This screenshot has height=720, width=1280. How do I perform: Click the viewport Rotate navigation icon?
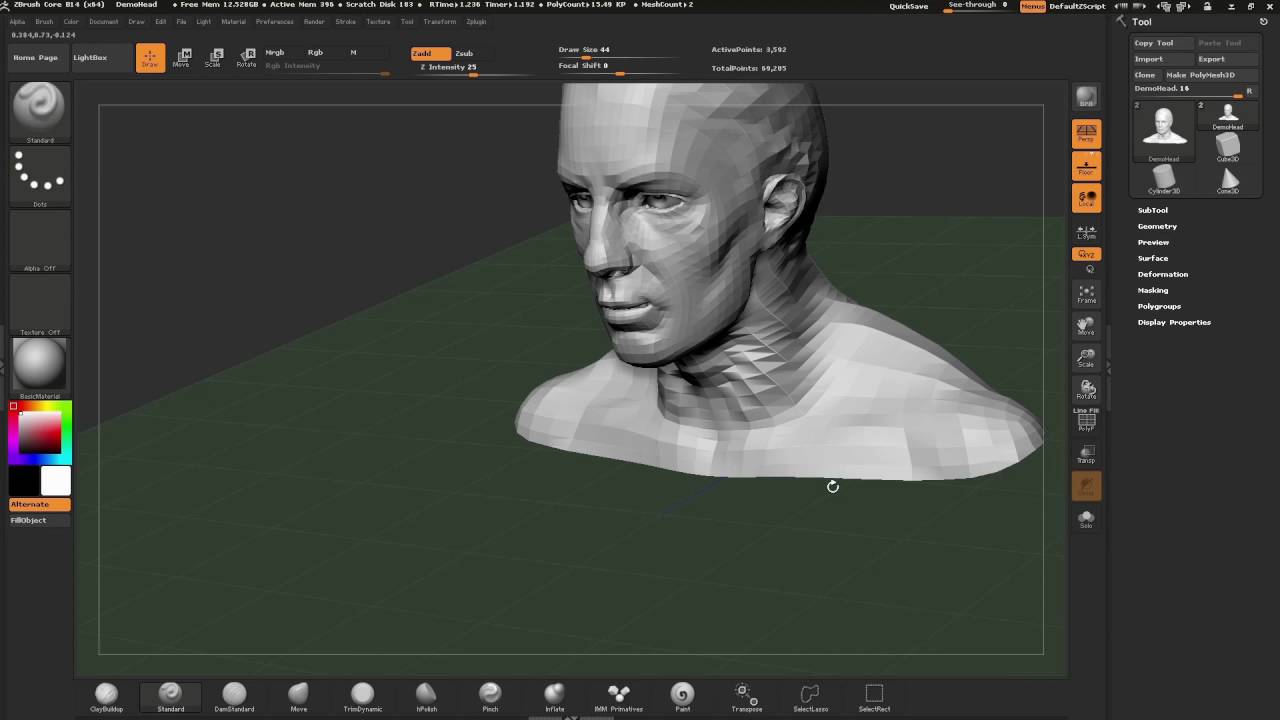click(x=1086, y=390)
